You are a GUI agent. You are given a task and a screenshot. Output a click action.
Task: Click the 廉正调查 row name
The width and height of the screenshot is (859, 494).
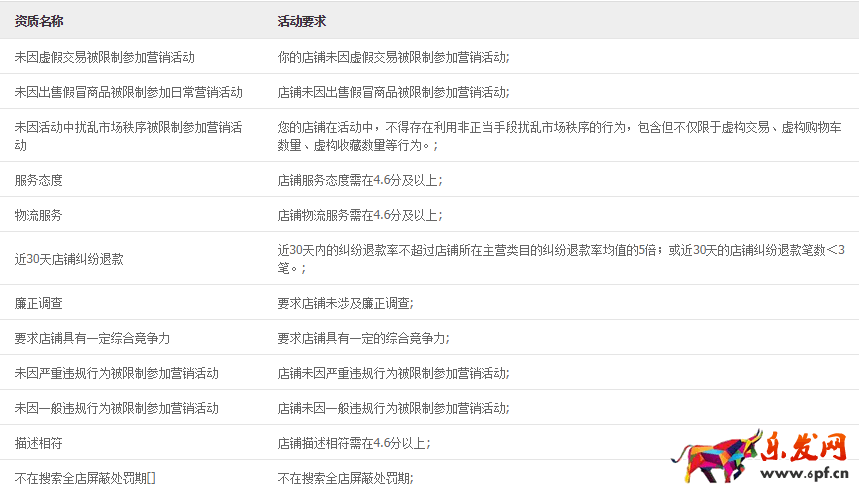[39, 303]
